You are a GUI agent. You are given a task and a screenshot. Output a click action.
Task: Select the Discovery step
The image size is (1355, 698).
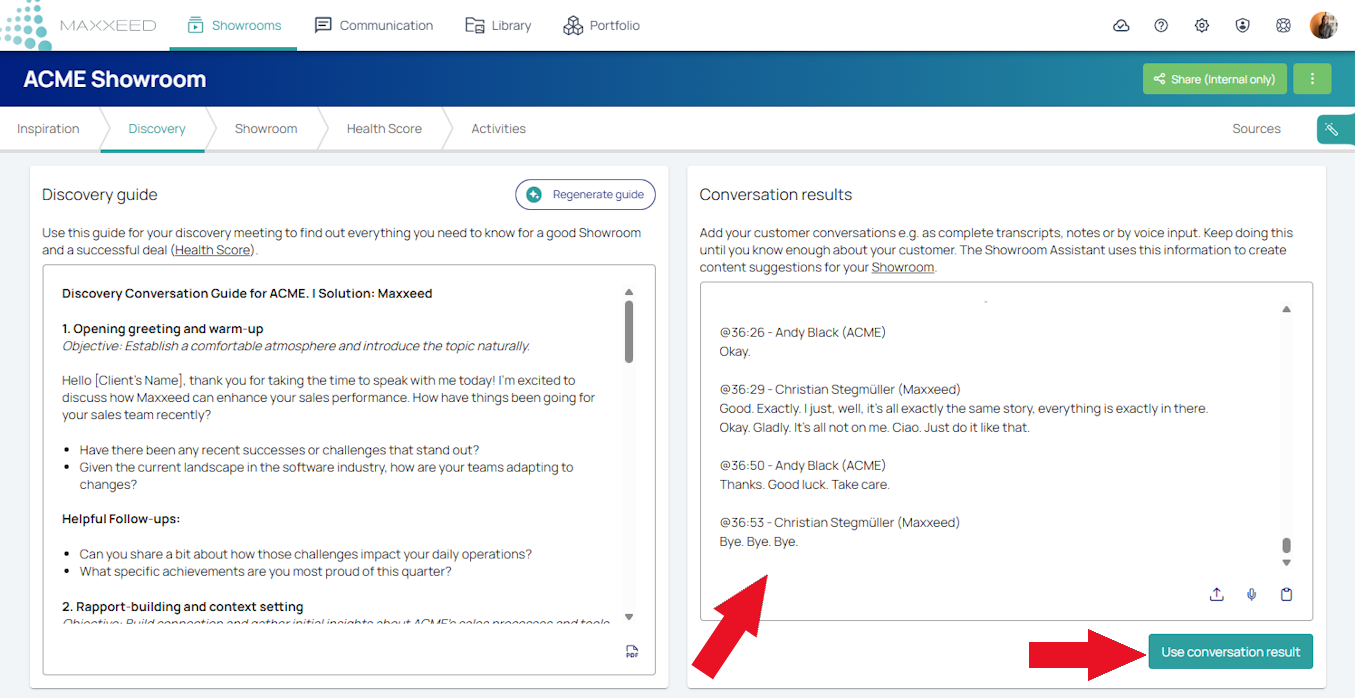[157, 129]
